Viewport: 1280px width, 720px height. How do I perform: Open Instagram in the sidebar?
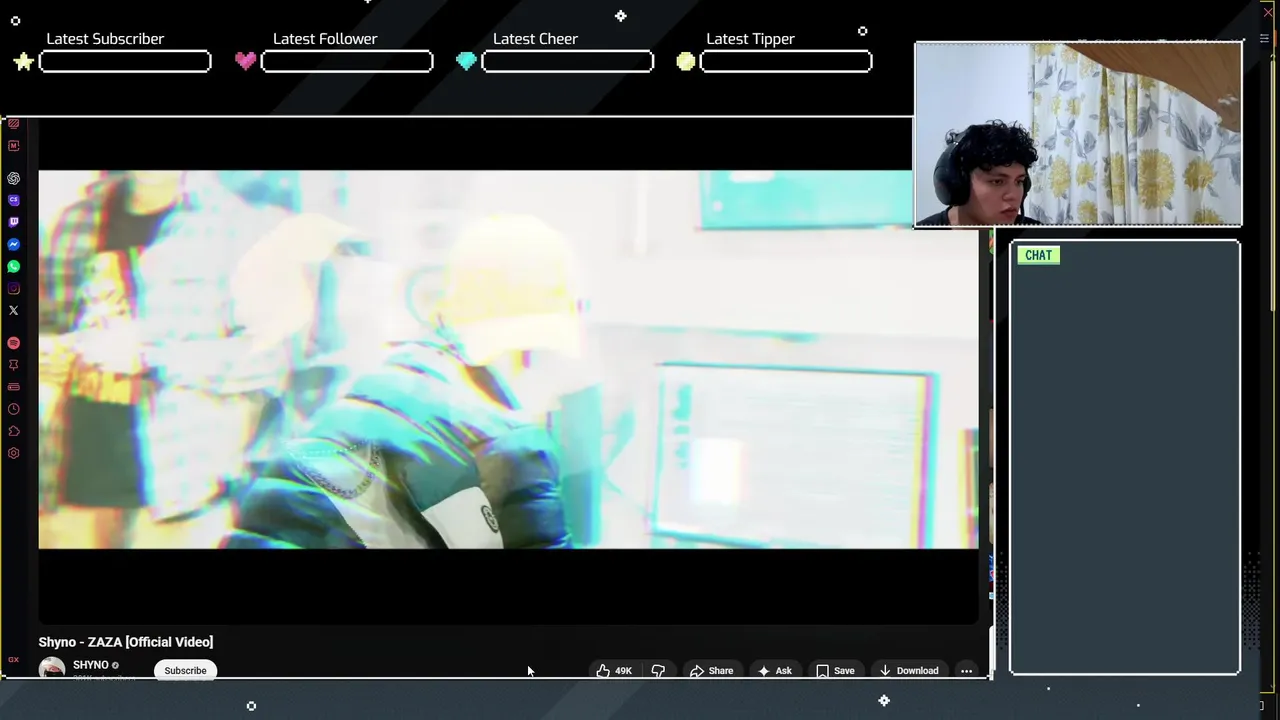click(14, 288)
